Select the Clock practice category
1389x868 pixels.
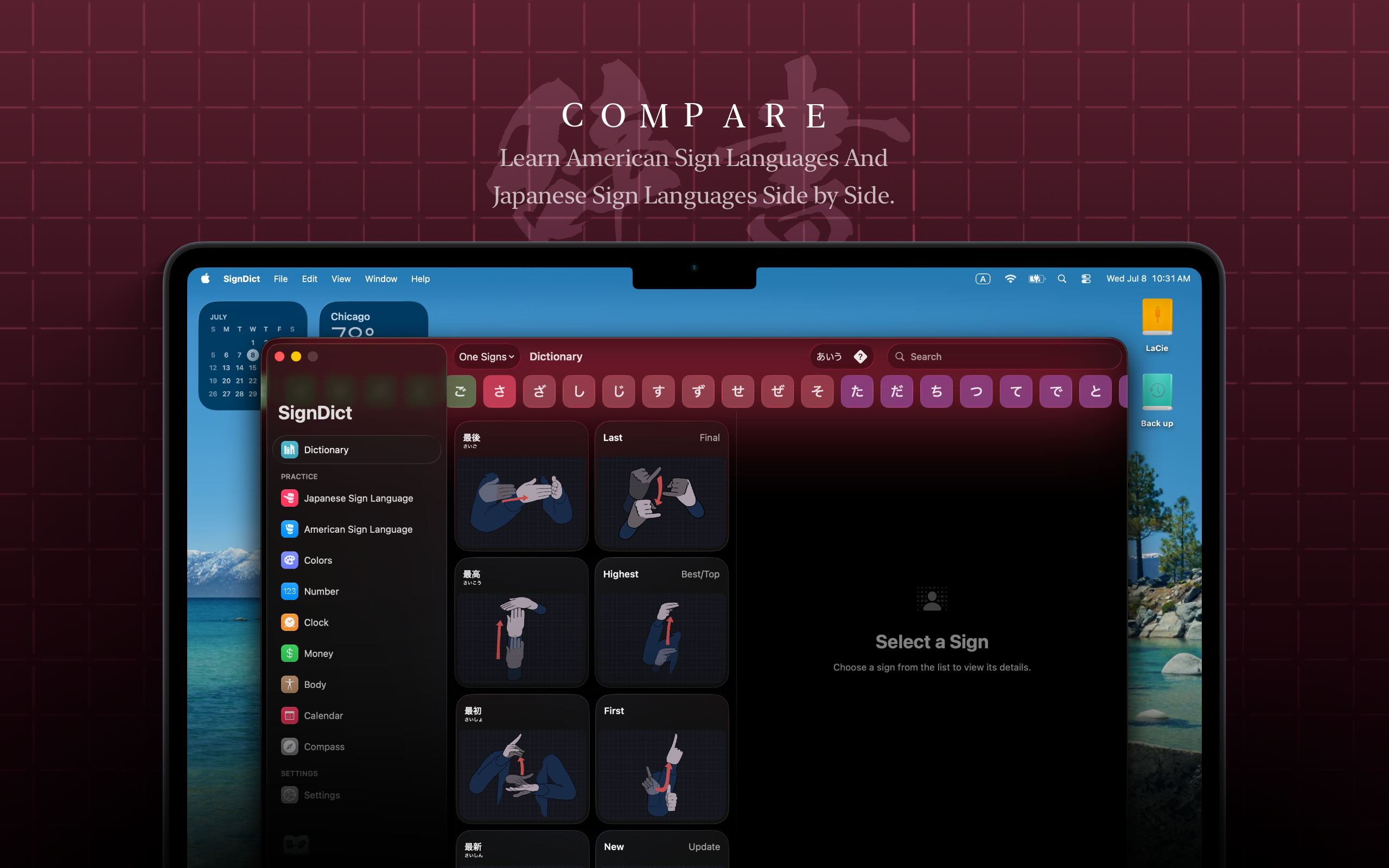(x=356, y=622)
